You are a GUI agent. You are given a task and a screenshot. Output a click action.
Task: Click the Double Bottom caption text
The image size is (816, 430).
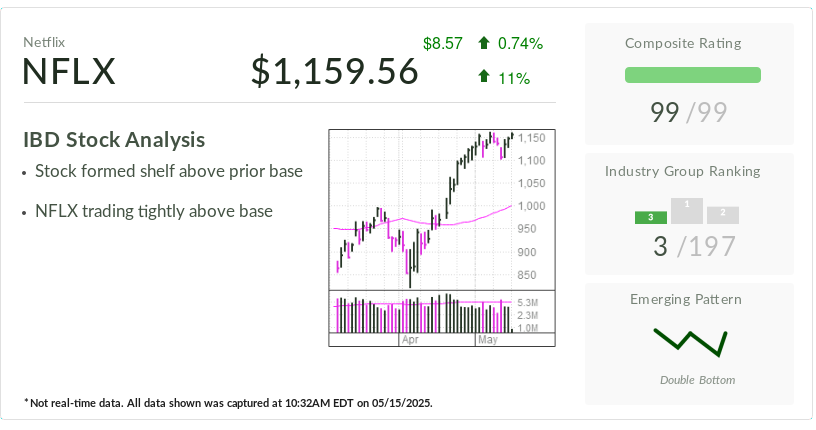[697, 380]
